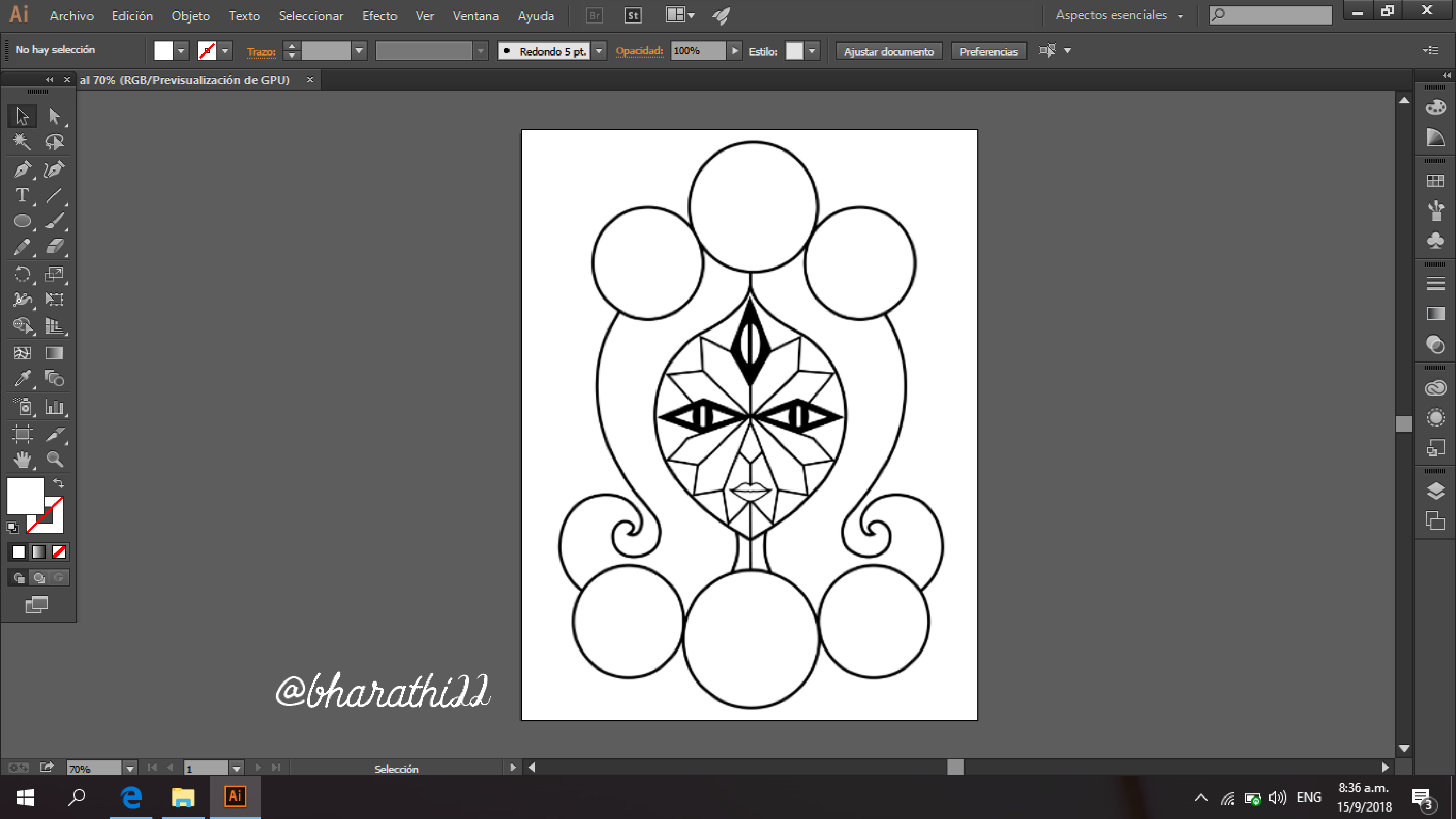This screenshot has width=1456, height=819.
Task: Select the Direct Selection tool
Action: click(x=54, y=116)
